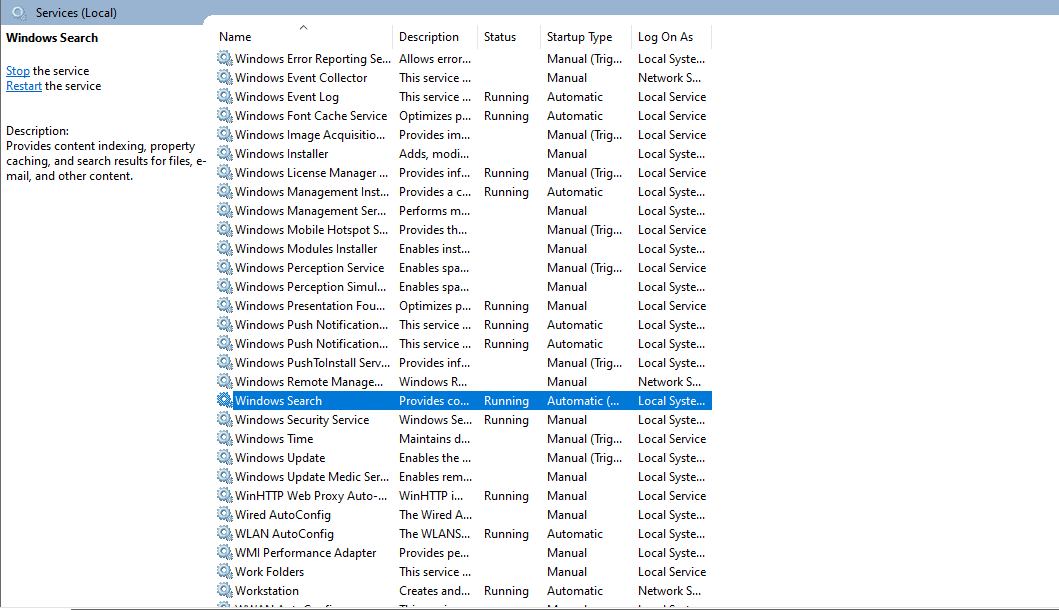Click the gear icon beside Windows Update
1059x610 pixels.
pos(224,457)
